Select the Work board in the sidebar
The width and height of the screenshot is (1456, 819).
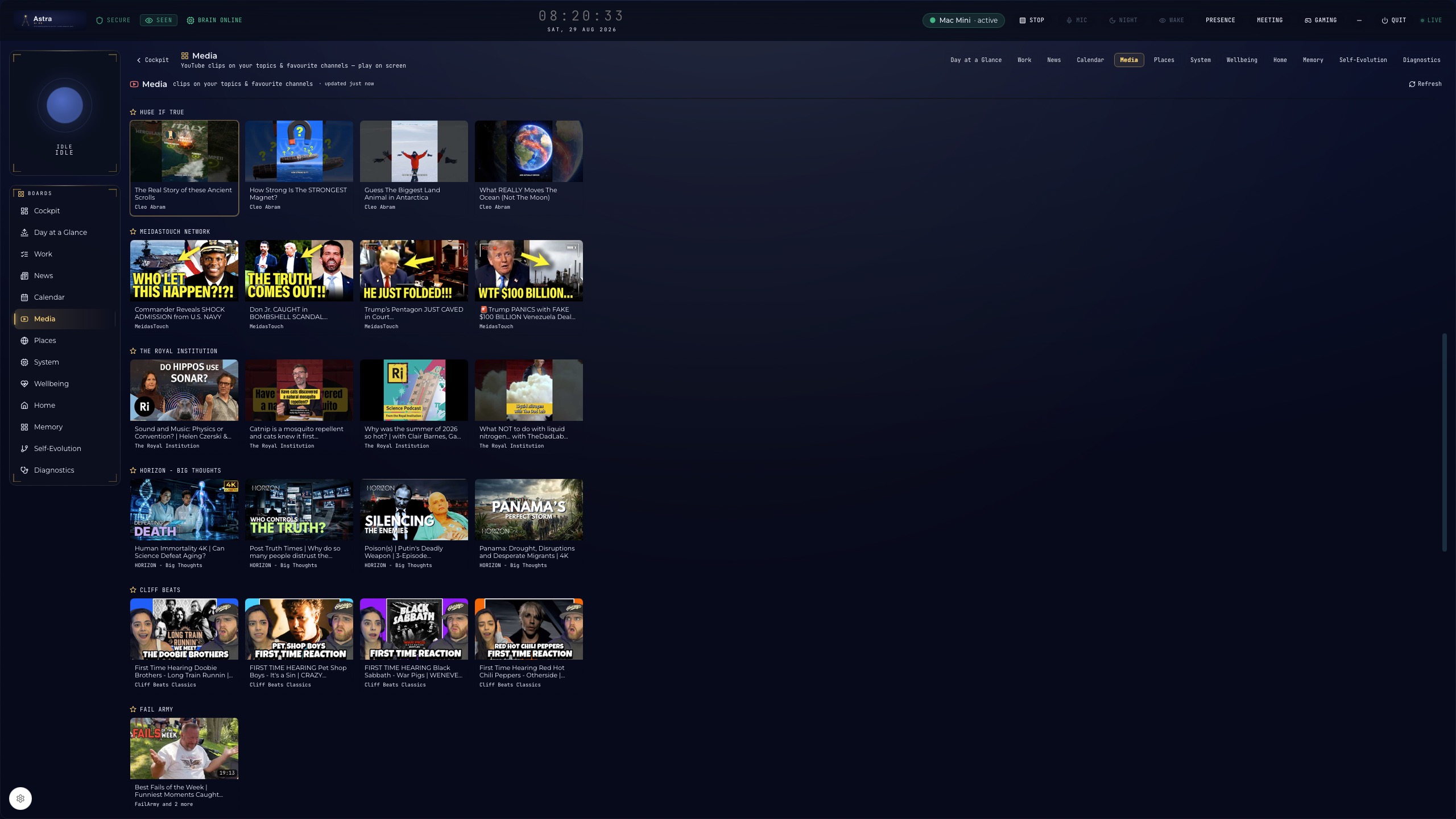point(64,254)
